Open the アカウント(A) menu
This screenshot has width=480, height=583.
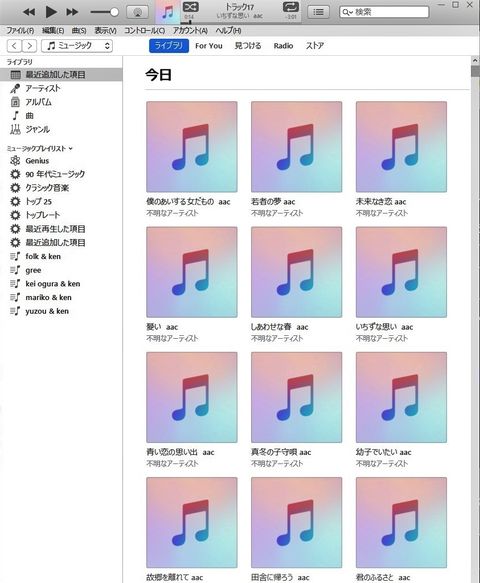coord(190,30)
